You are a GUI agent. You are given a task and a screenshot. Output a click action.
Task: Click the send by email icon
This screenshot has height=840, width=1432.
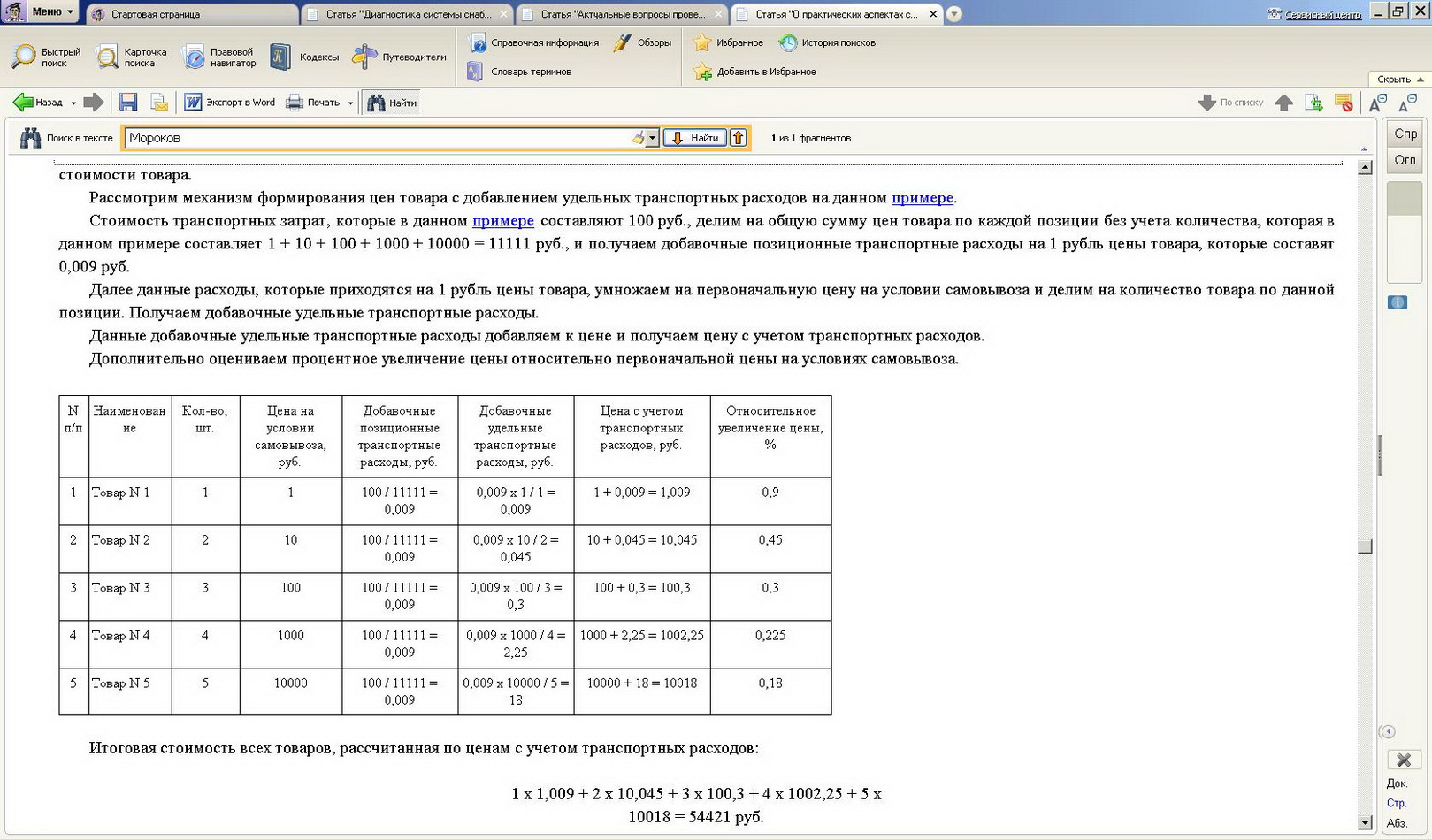(x=159, y=103)
